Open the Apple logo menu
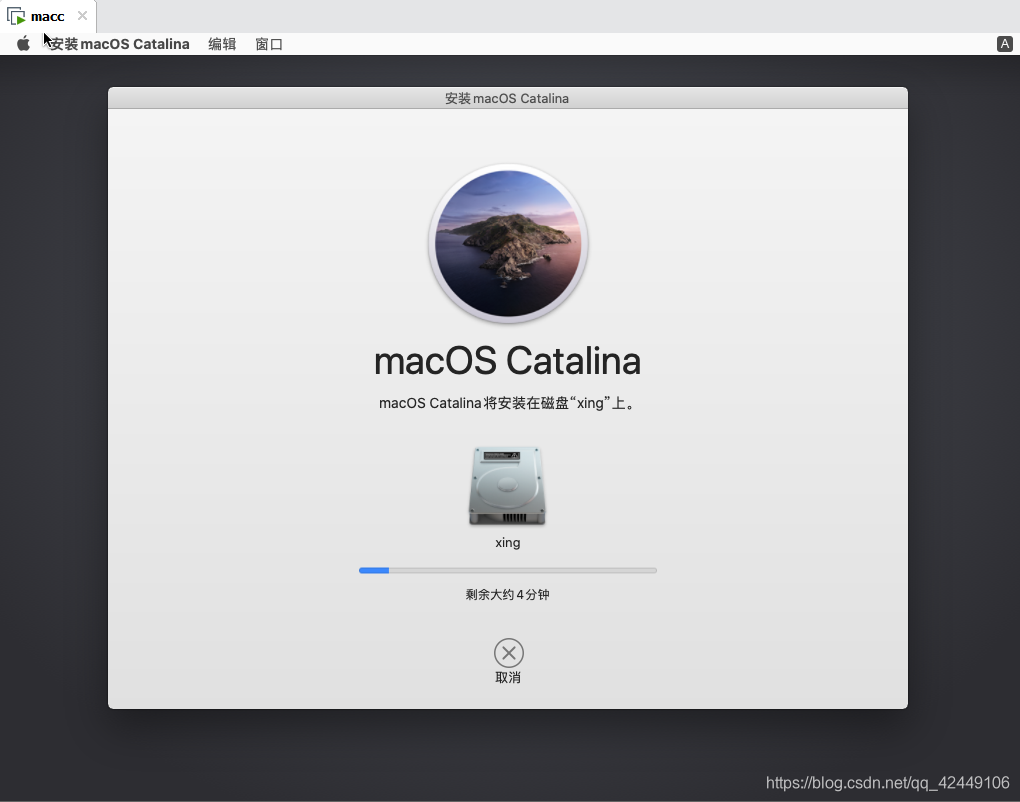Screen dimensions: 1020x802 click(23, 44)
